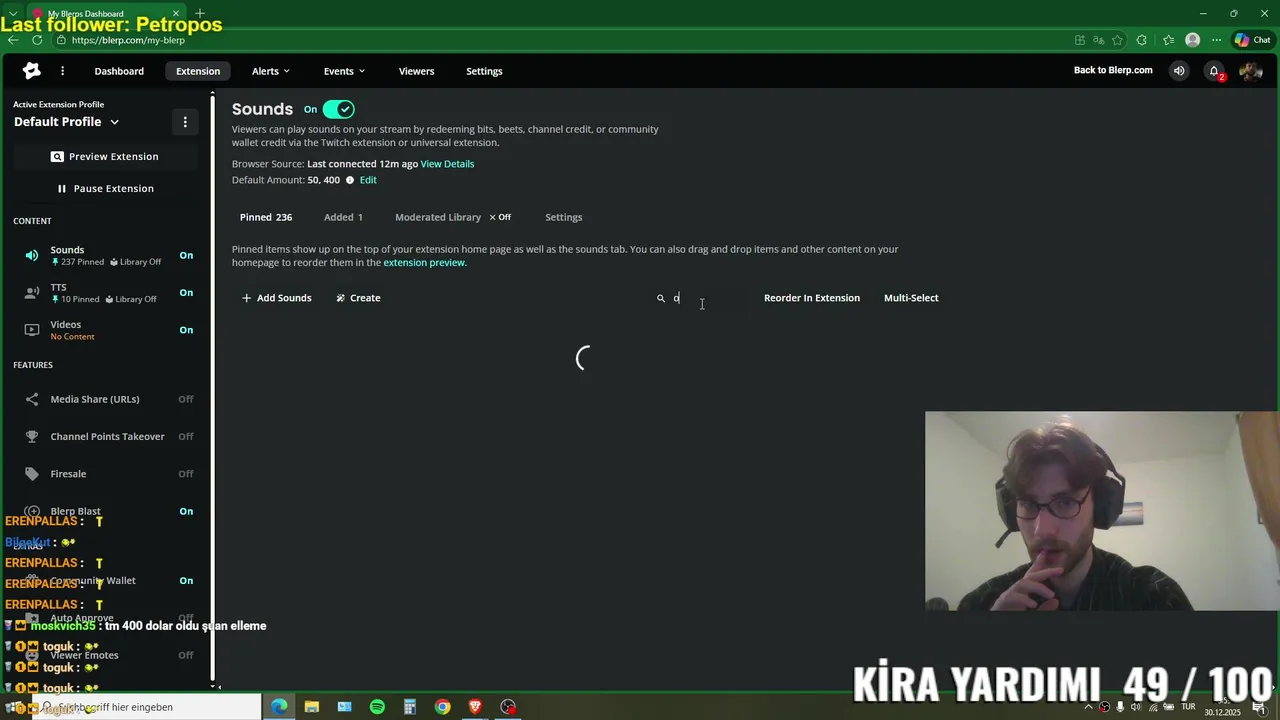The width and height of the screenshot is (1280, 720).
Task: Toggle Firesale Off status
Action: 186,474
